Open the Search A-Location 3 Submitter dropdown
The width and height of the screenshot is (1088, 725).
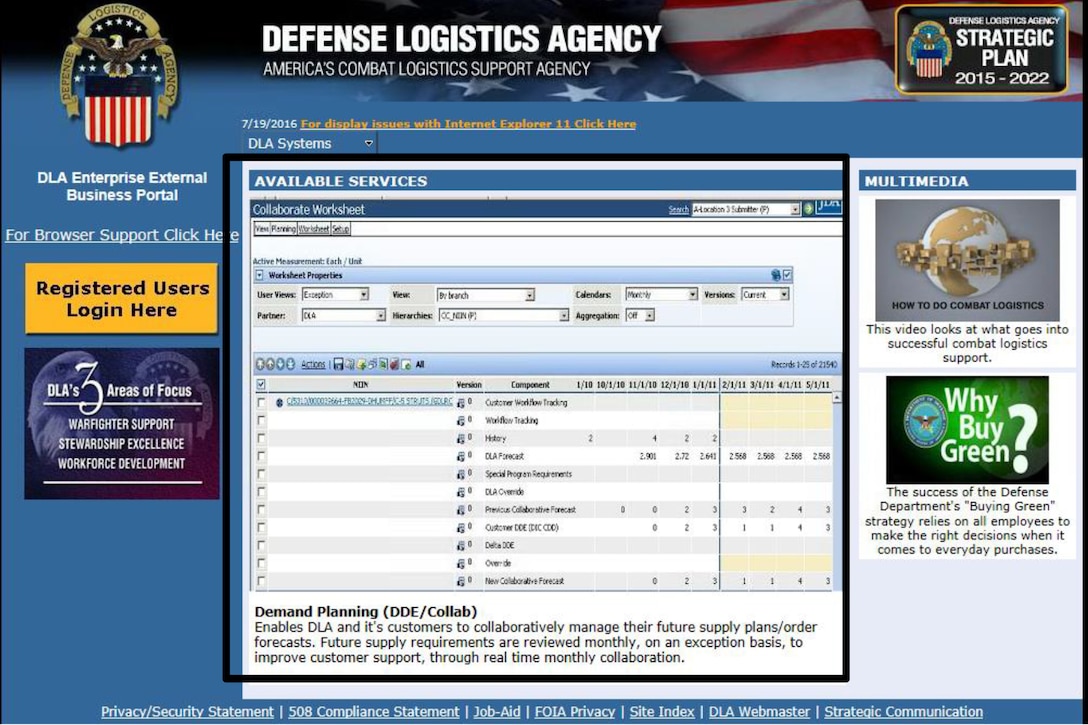click(x=746, y=209)
